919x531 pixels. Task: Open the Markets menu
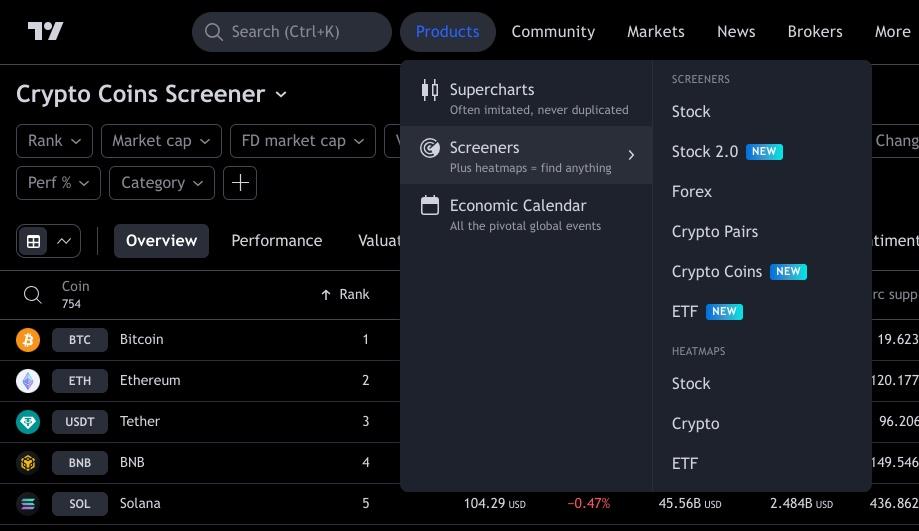tap(656, 32)
